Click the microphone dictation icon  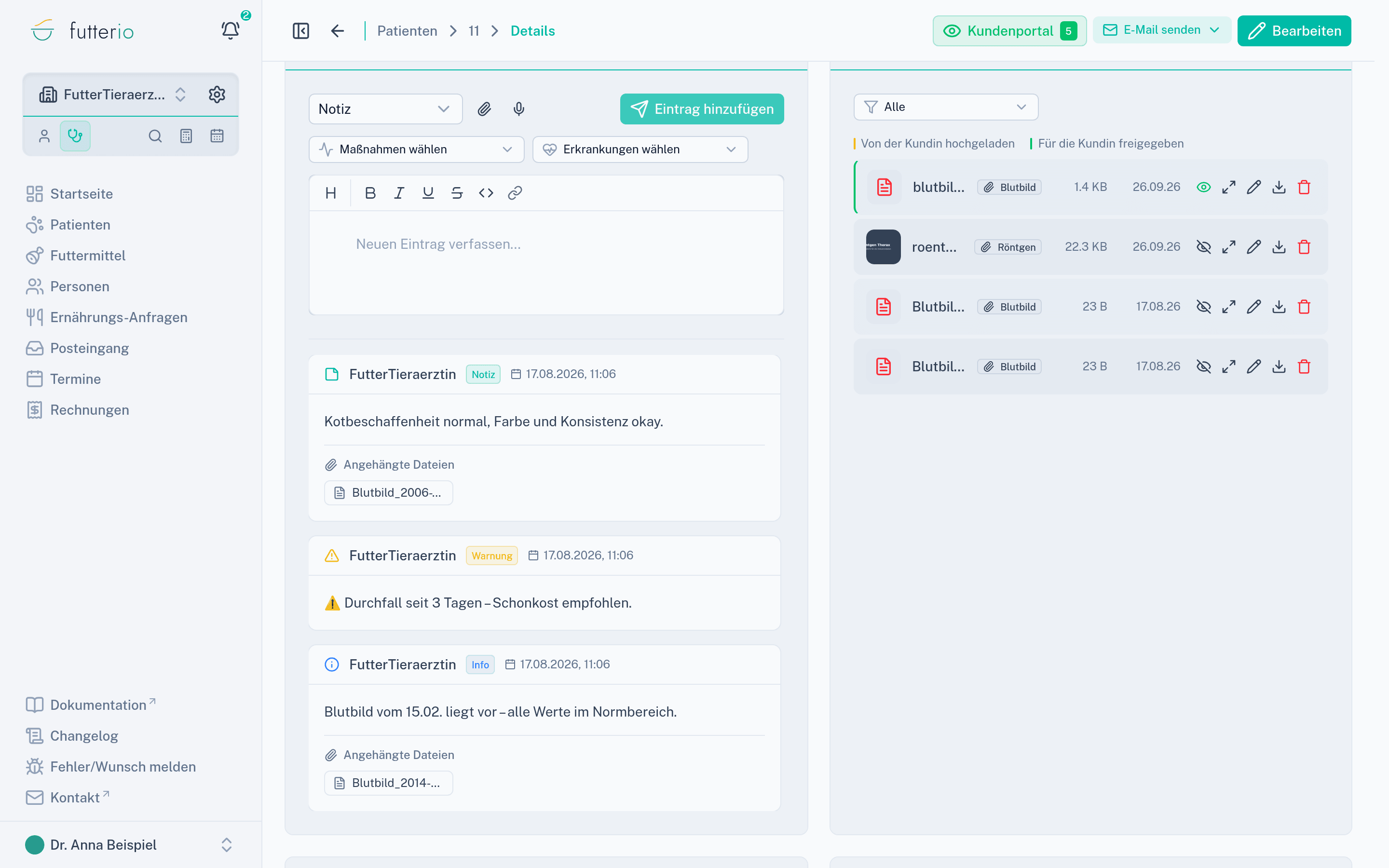pos(519,109)
